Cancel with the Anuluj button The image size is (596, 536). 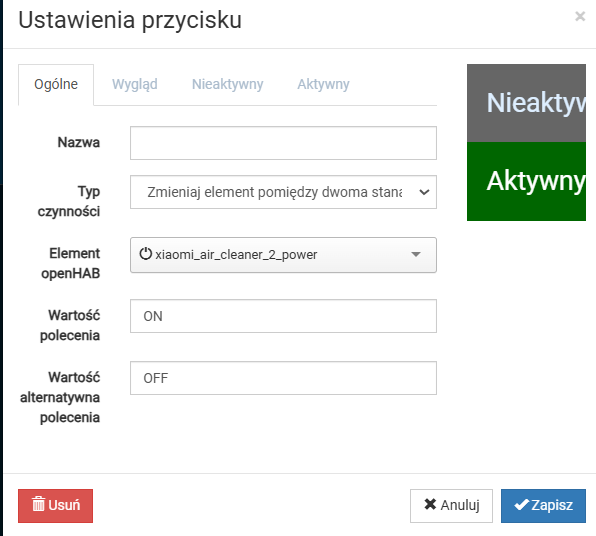[451, 506]
